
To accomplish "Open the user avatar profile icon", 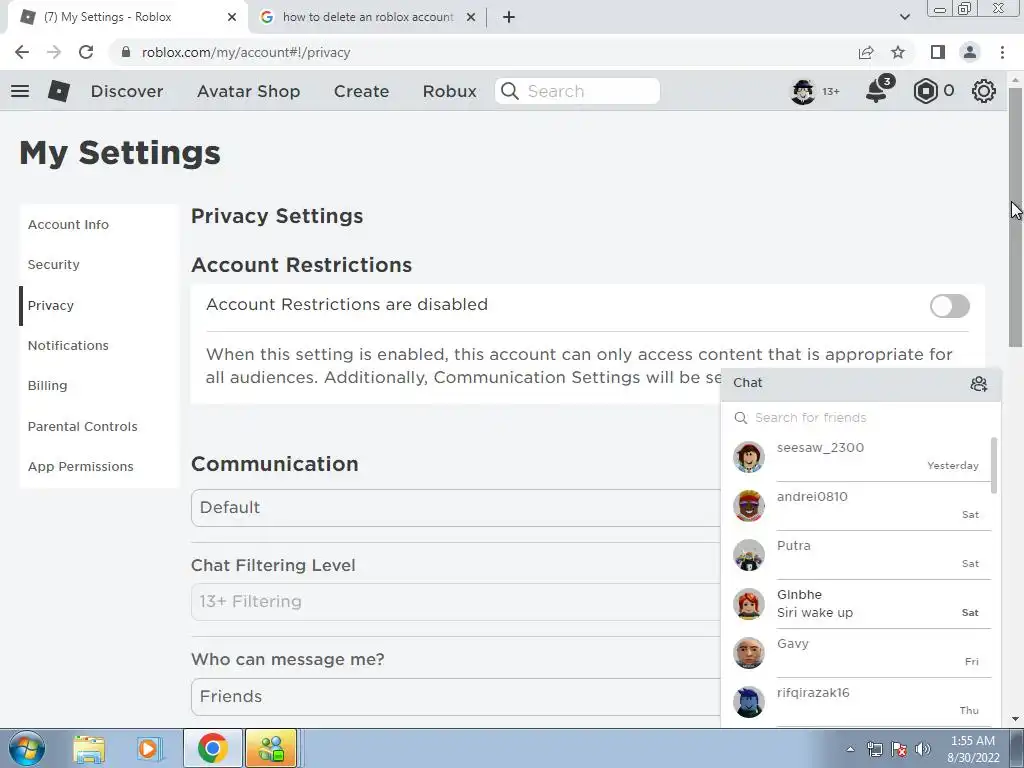I will point(803,91).
